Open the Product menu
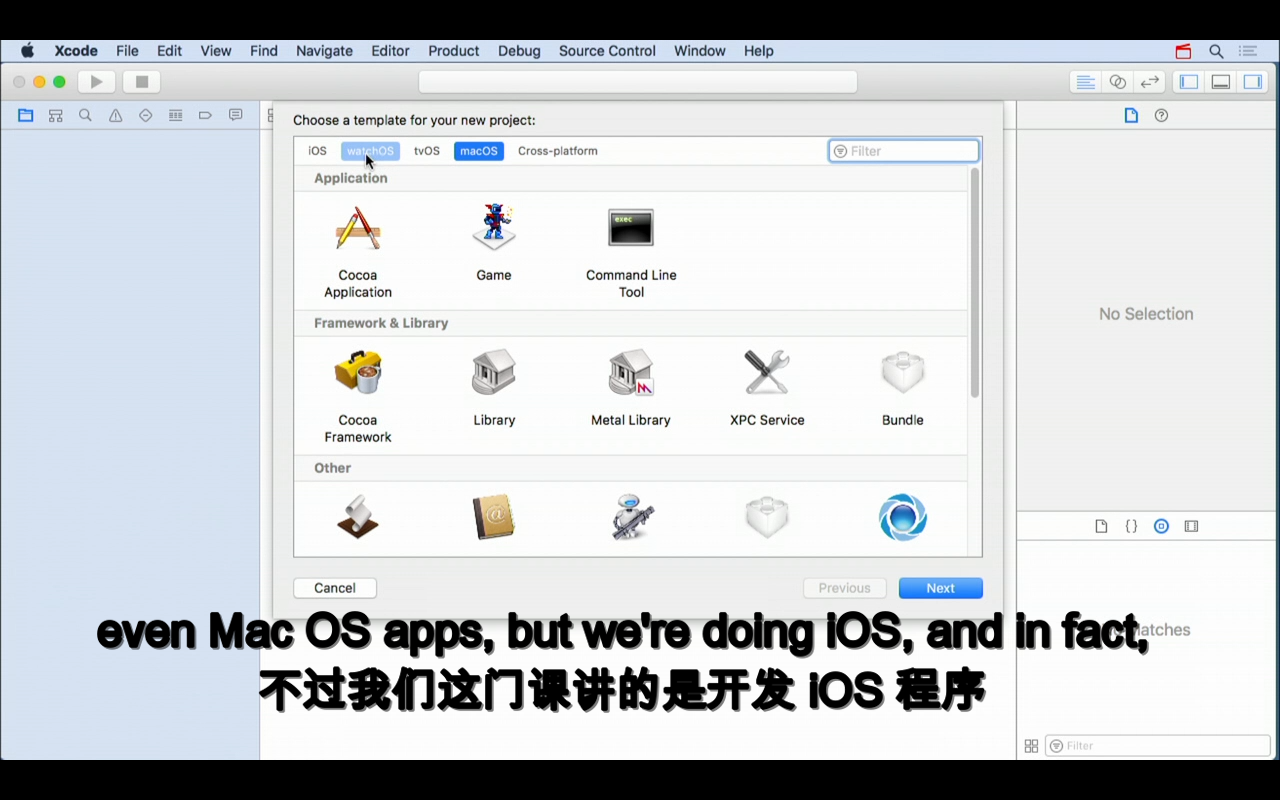Image resolution: width=1280 pixels, height=800 pixels. pyautogui.click(x=454, y=51)
